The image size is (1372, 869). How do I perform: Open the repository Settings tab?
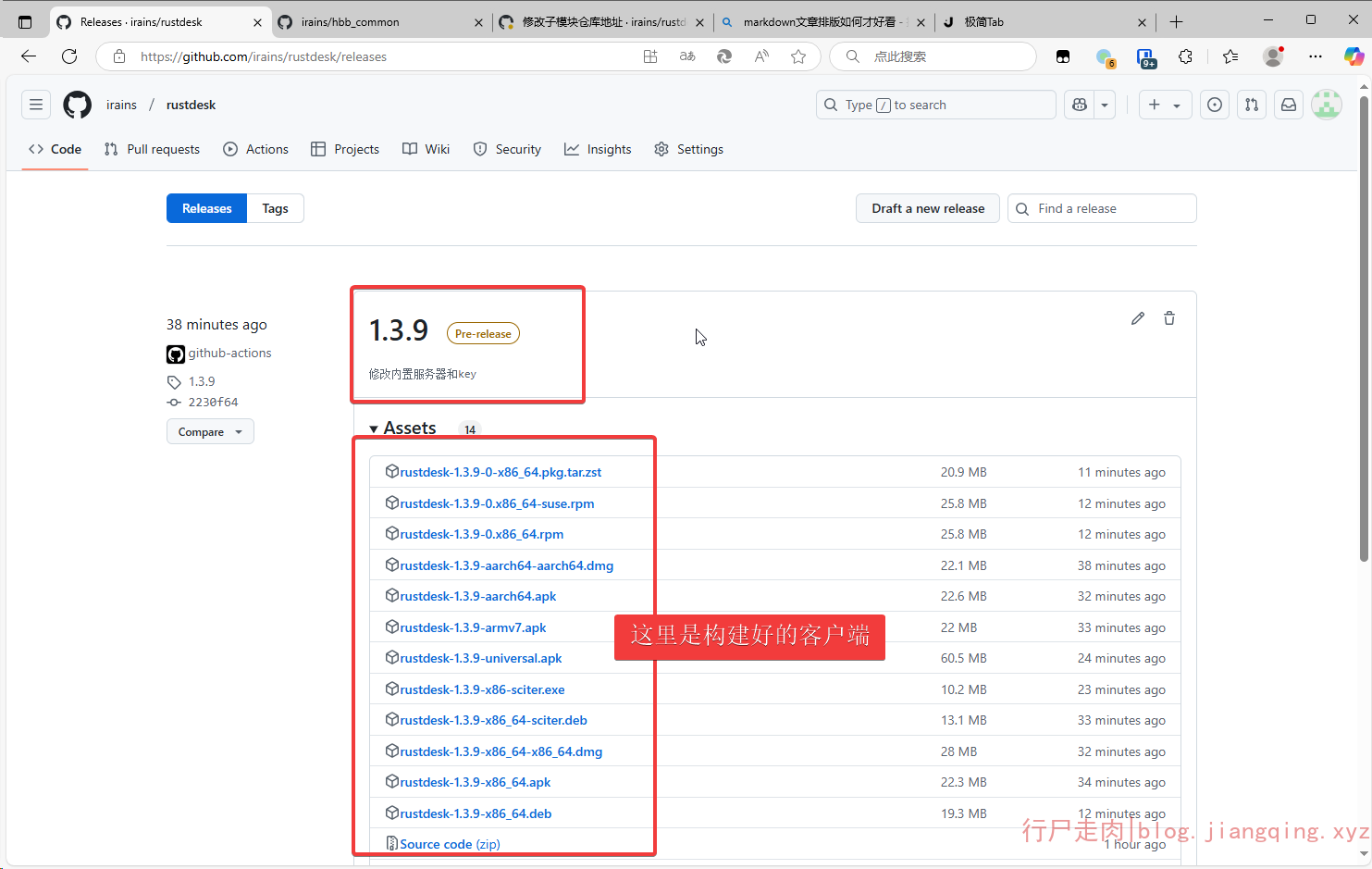[x=688, y=149]
